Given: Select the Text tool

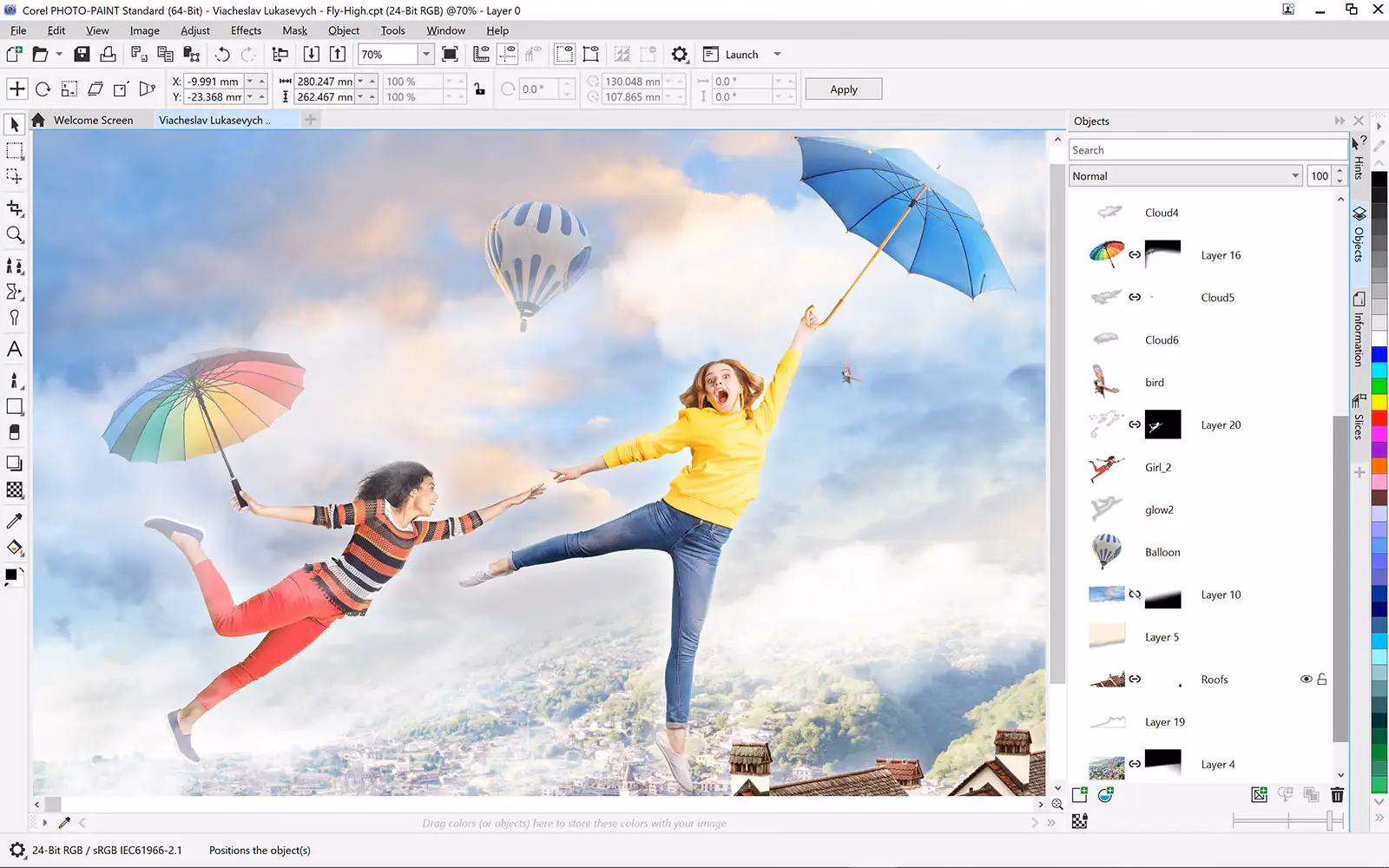Looking at the screenshot, I should [x=15, y=350].
